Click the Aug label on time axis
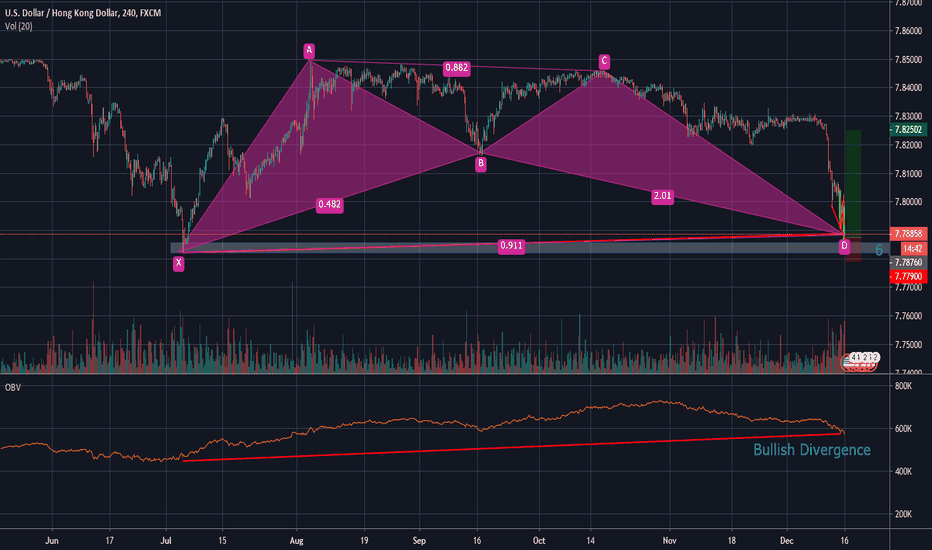The image size is (932, 550). (x=297, y=540)
